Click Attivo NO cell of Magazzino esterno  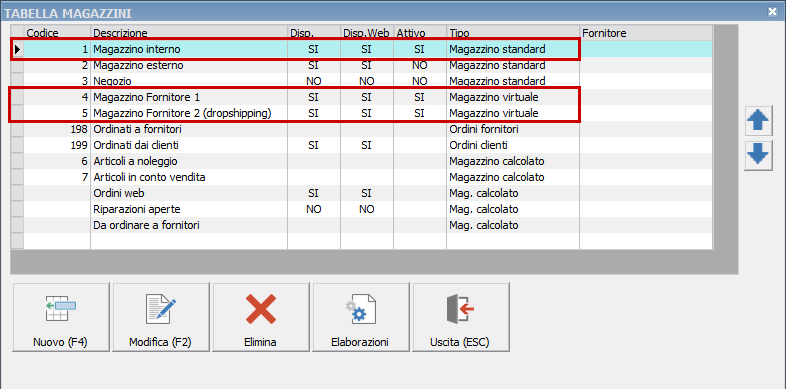[420, 66]
